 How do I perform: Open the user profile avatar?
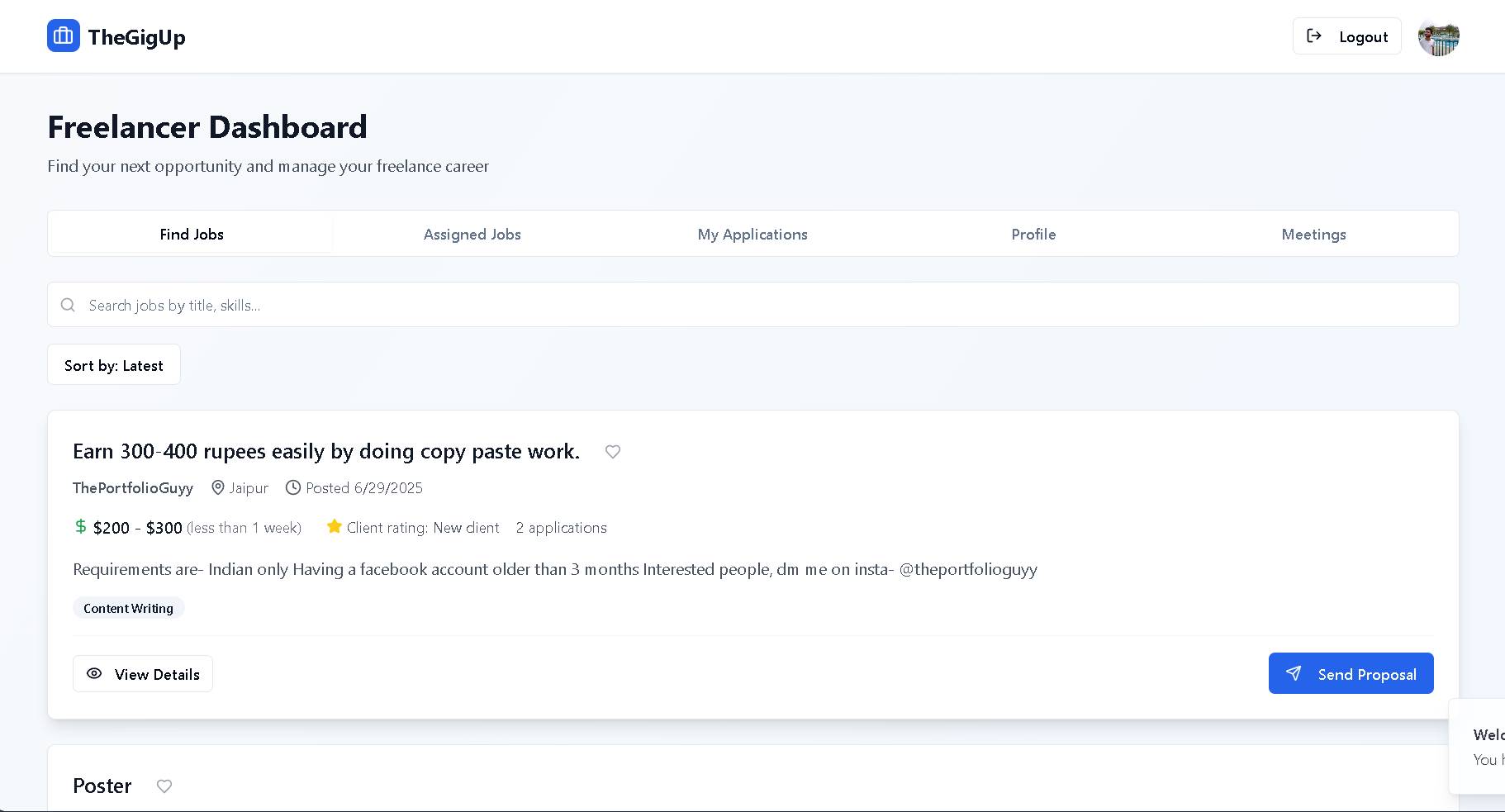pyautogui.click(x=1438, y=37)
